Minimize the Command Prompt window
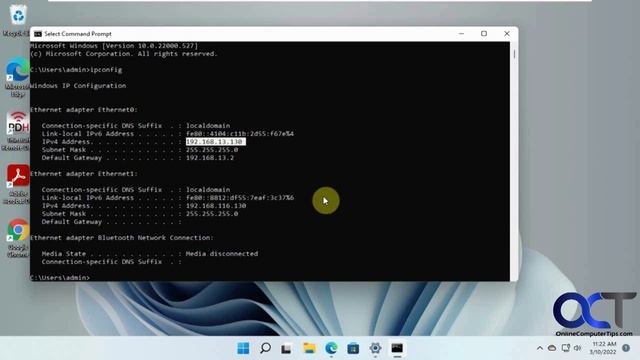Viewport: 640px width, 360px height. tap(461, 34)
